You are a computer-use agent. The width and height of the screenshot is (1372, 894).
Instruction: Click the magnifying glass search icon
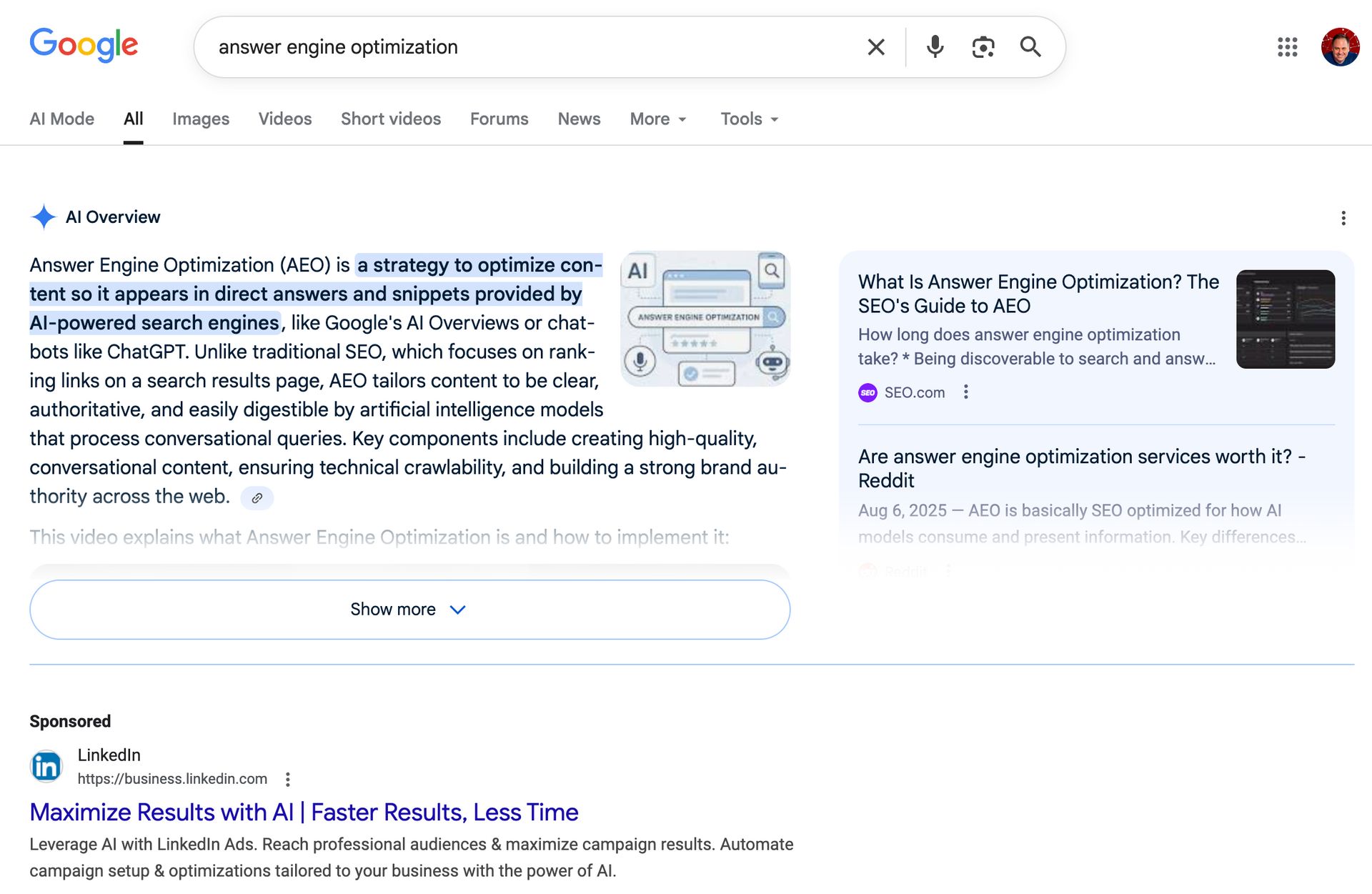1030,47
